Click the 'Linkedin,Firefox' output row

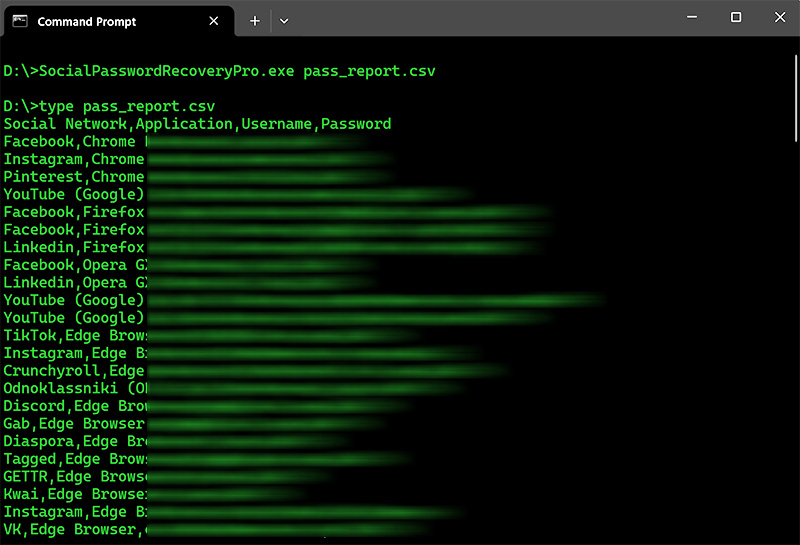273,247
